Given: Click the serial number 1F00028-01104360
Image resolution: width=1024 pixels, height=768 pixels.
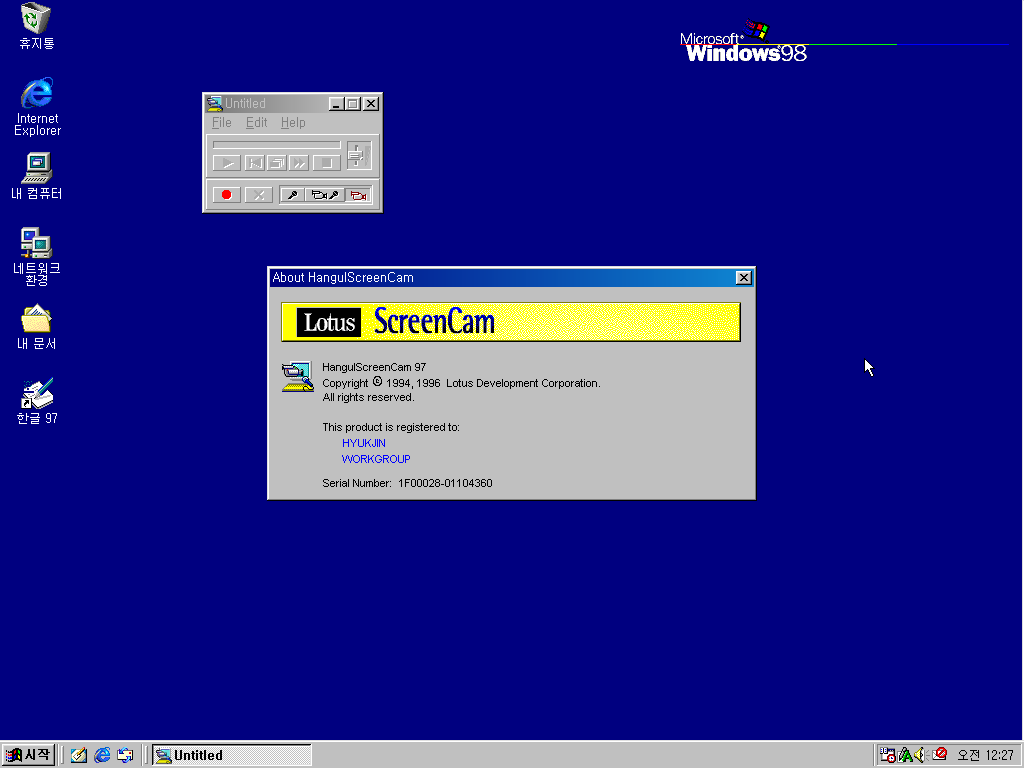Looking at the screenshot, I should [445, 483].
